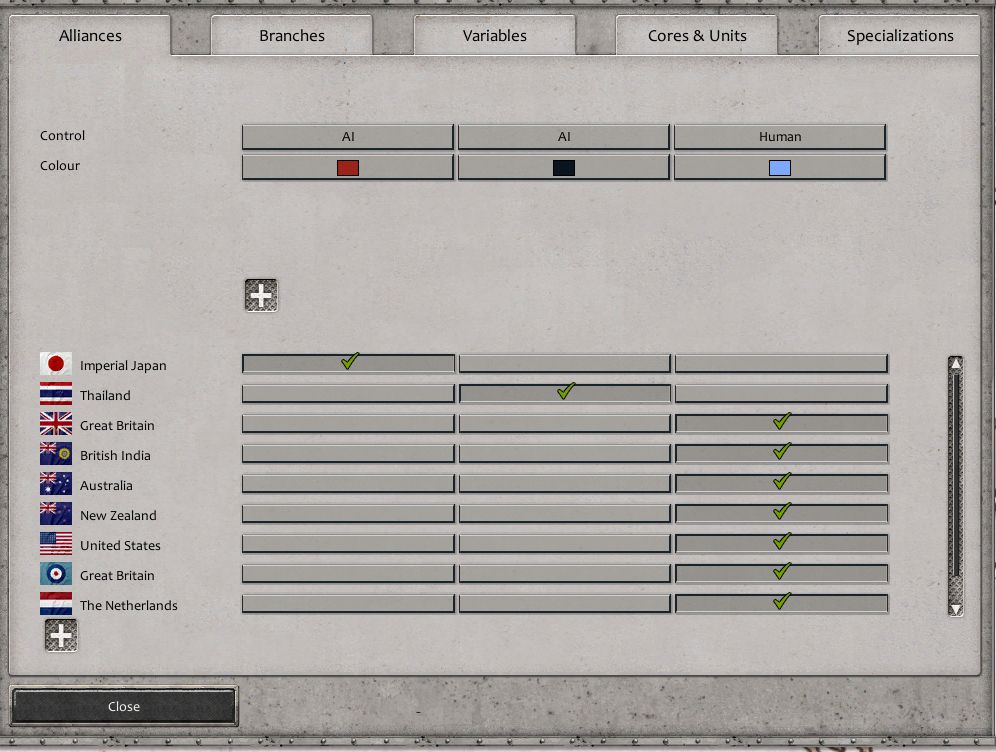Click the Australia flag icon
This screenshot has height=752, width=996.
56,484
